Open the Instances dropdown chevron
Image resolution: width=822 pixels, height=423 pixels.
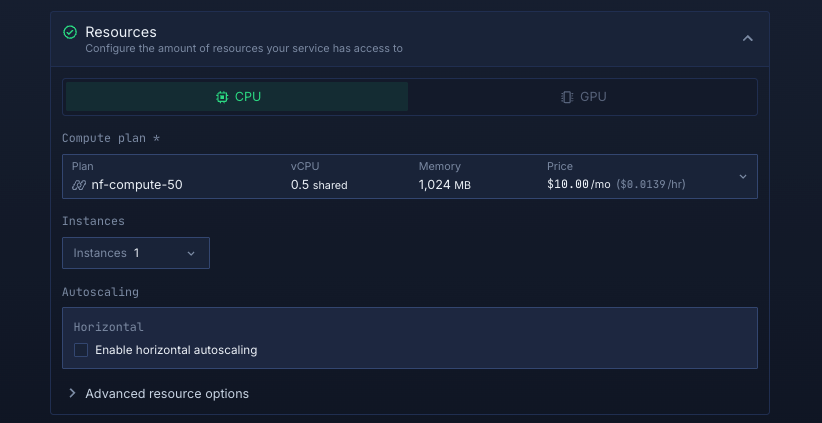tap(191, 254)
